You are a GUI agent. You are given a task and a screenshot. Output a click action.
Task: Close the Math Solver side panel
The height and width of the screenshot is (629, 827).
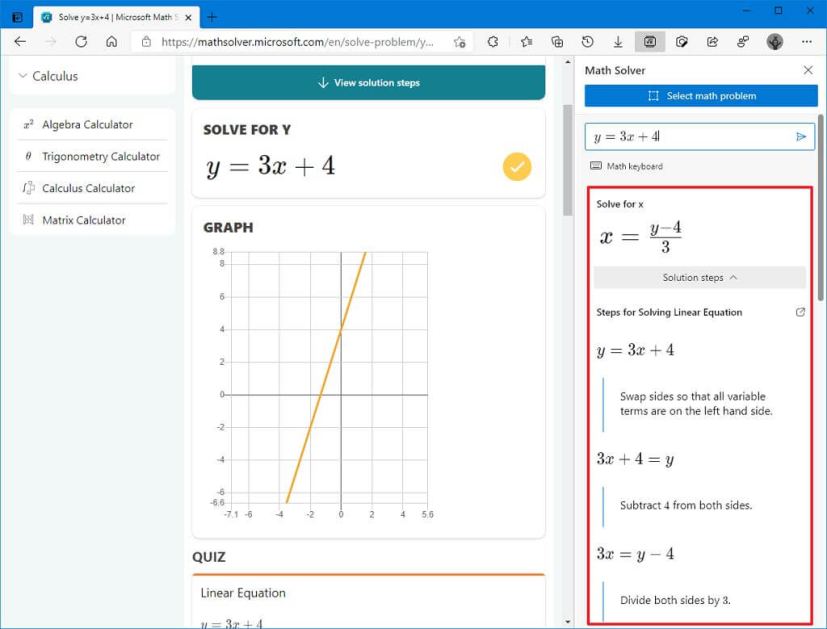[808, 70]
